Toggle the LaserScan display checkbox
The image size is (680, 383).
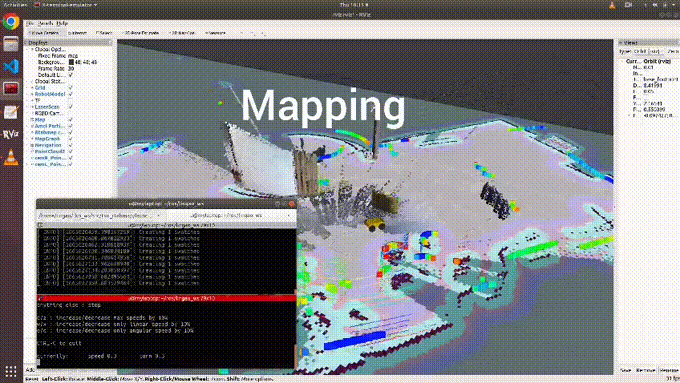[x=71, y=107]
